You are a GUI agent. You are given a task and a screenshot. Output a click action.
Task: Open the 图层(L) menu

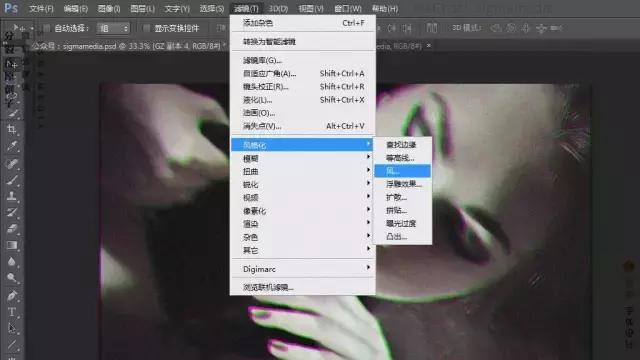(142, 8)
